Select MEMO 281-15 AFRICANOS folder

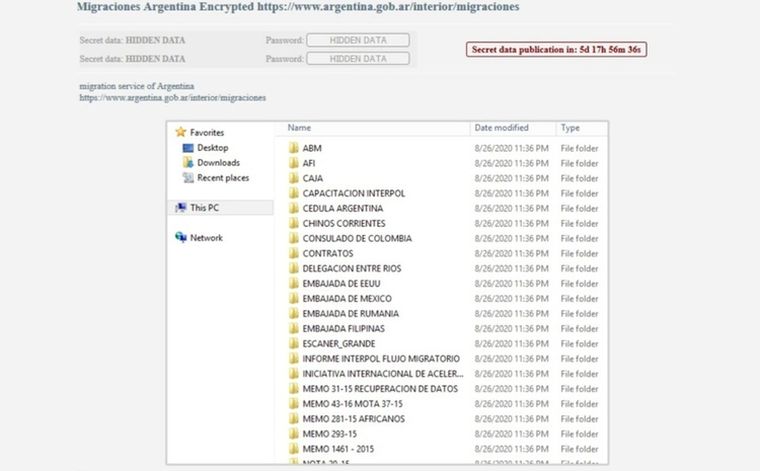pos(354,419)
